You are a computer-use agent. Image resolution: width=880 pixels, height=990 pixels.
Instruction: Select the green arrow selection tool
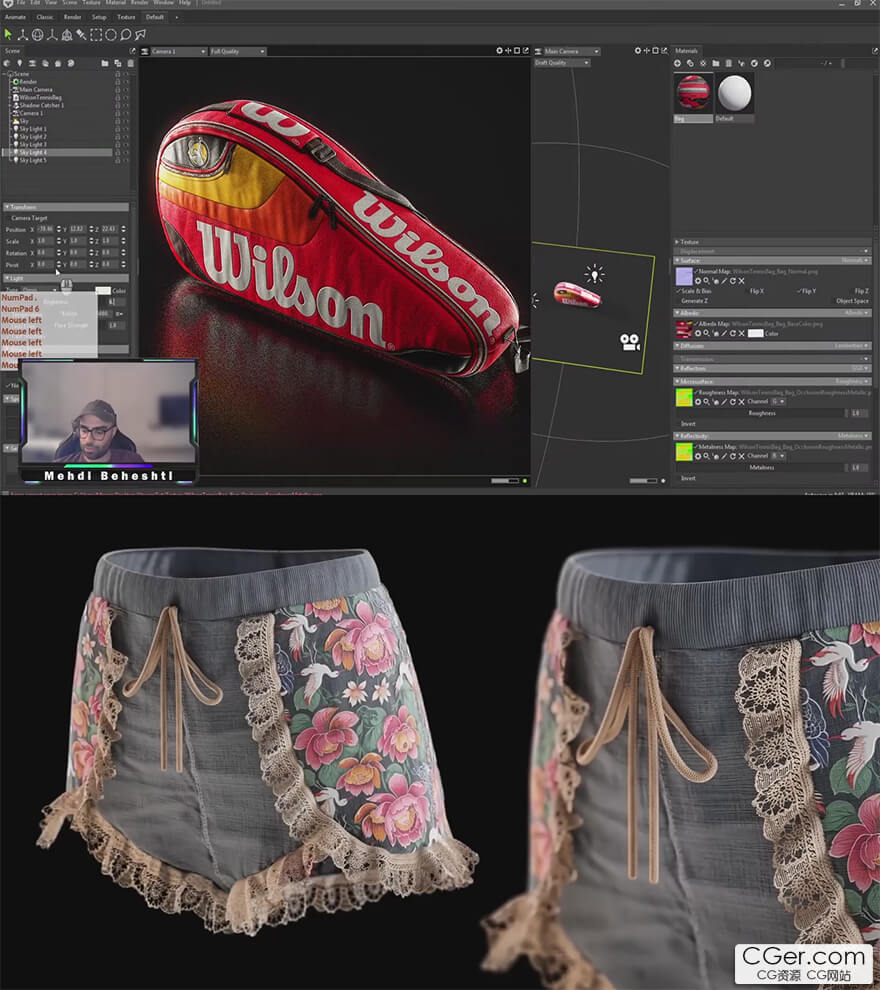[x=8, y=35]
